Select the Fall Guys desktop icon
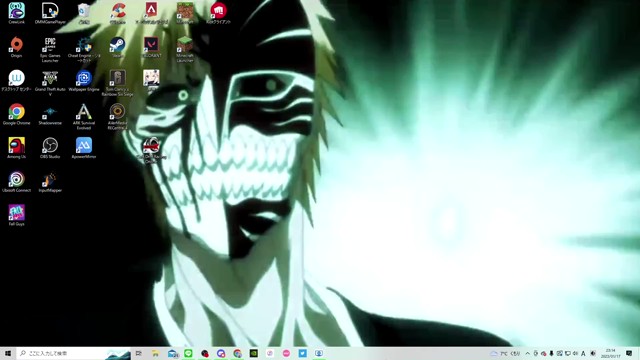Screen dimensions: 640x360 [16, 215]
